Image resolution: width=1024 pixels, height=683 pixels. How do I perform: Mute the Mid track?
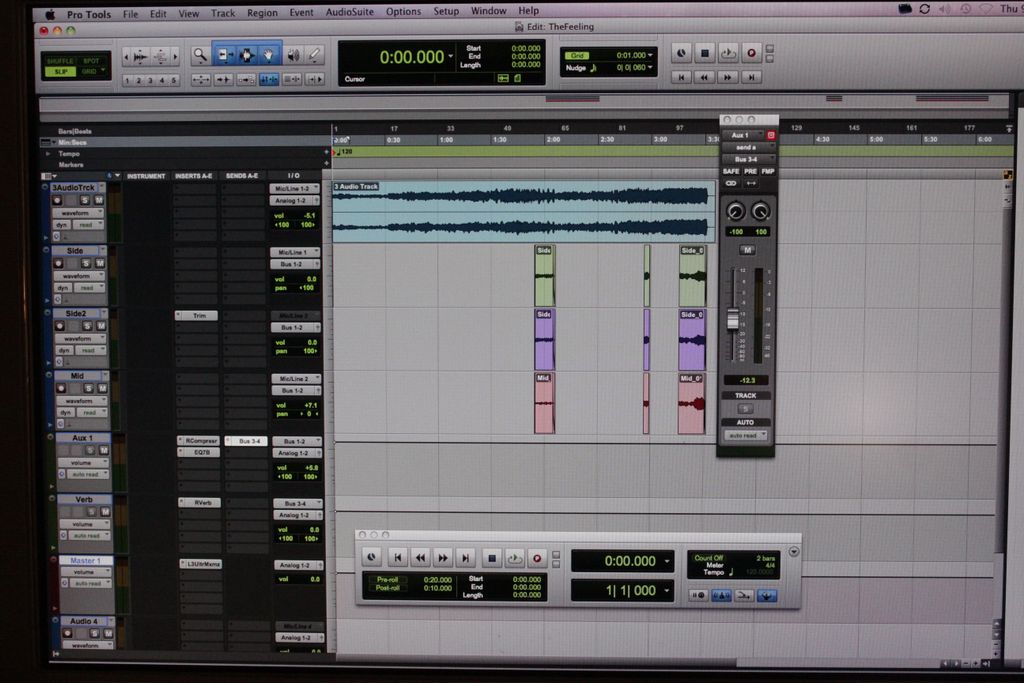pos(102,389)
